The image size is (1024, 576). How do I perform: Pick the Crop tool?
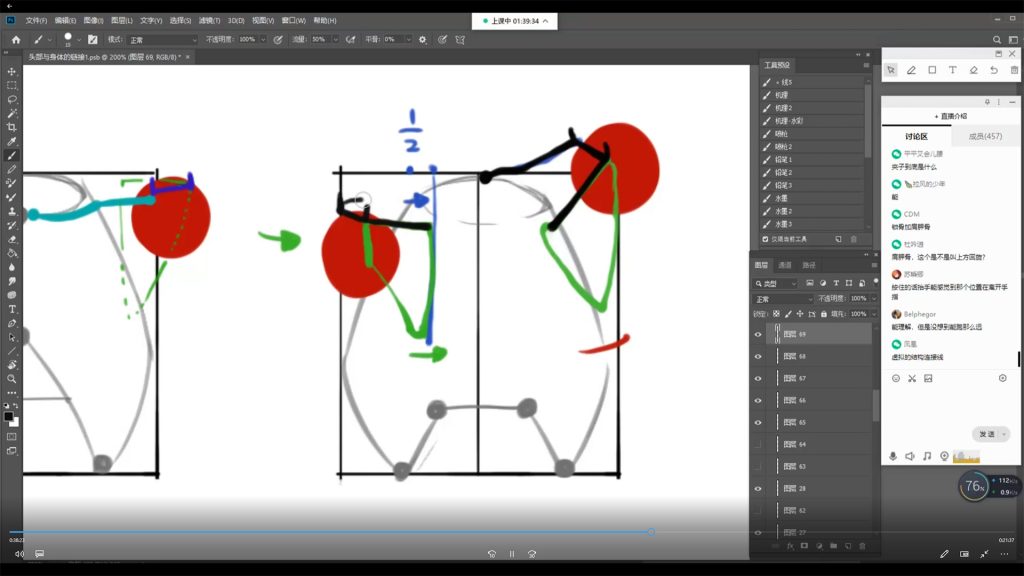click(12, 128)
